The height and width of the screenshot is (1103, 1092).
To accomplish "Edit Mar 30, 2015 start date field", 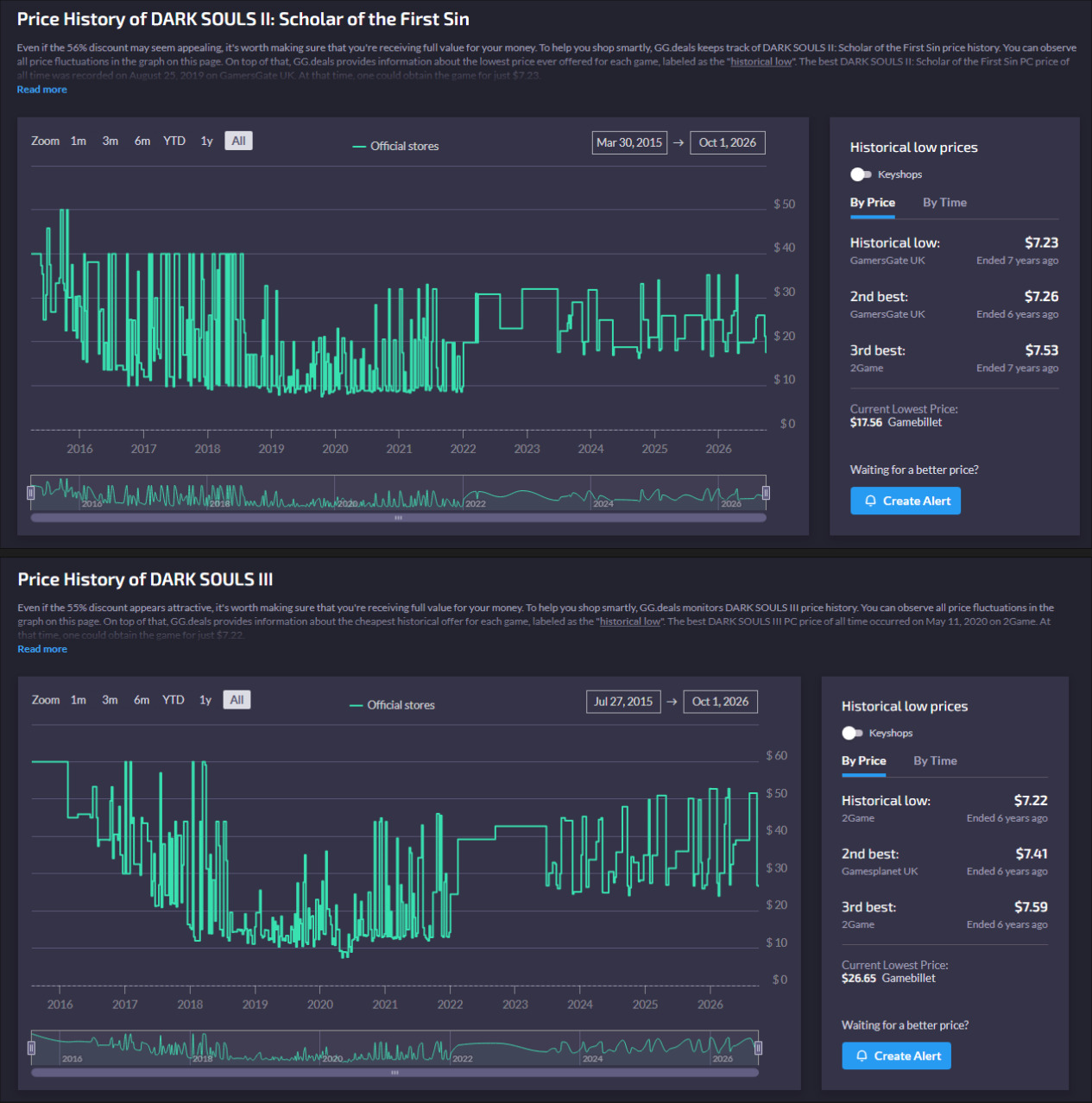I will tap(629, 142).
